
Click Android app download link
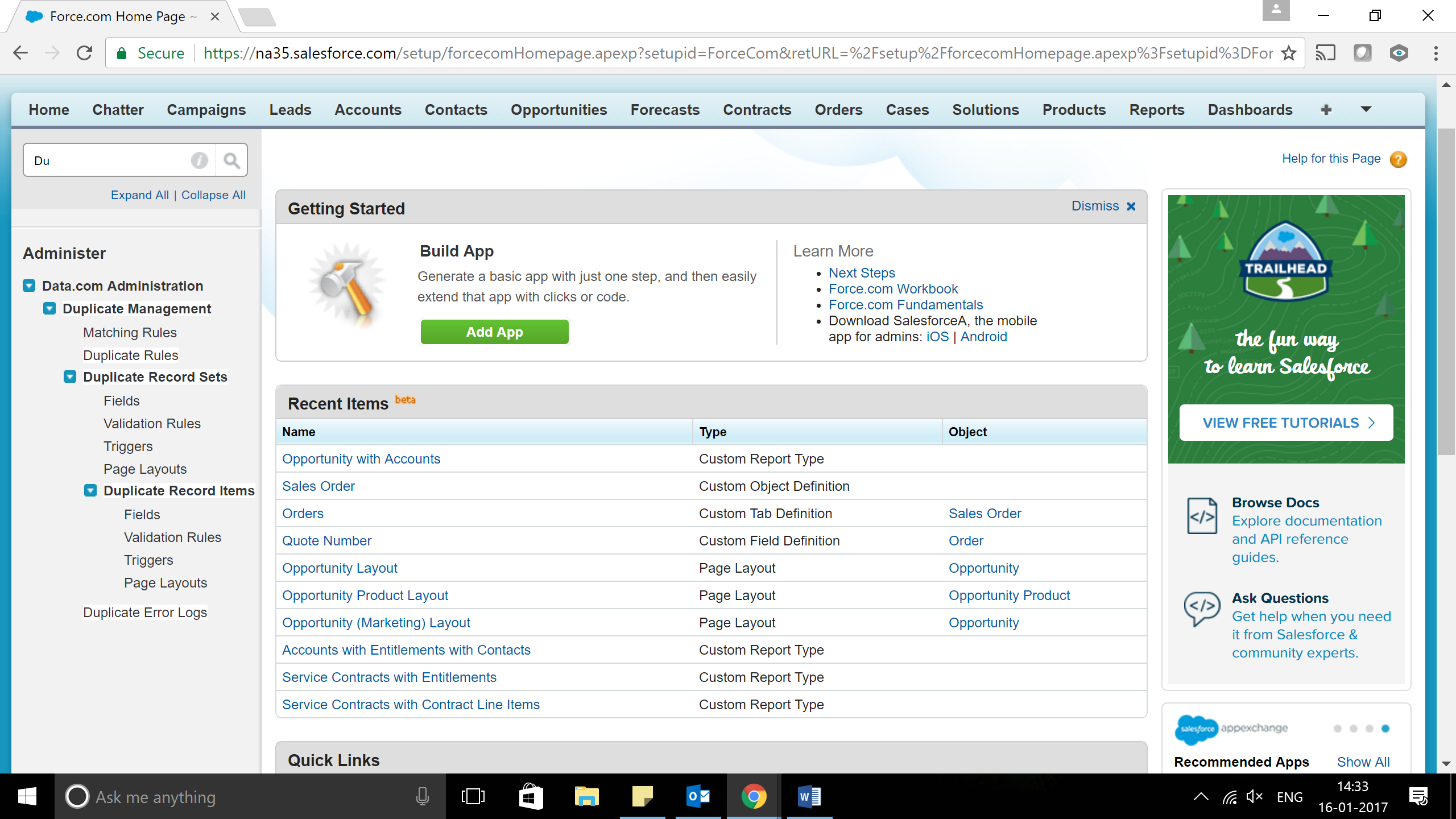coord(983,337)
